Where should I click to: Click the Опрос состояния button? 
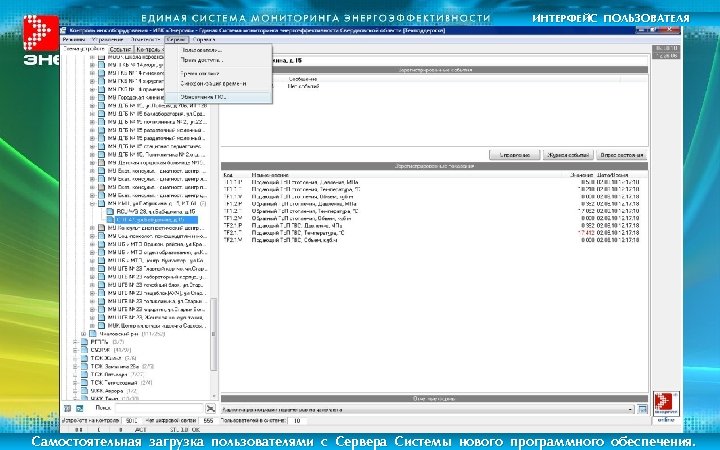click(x=622, y=155)
